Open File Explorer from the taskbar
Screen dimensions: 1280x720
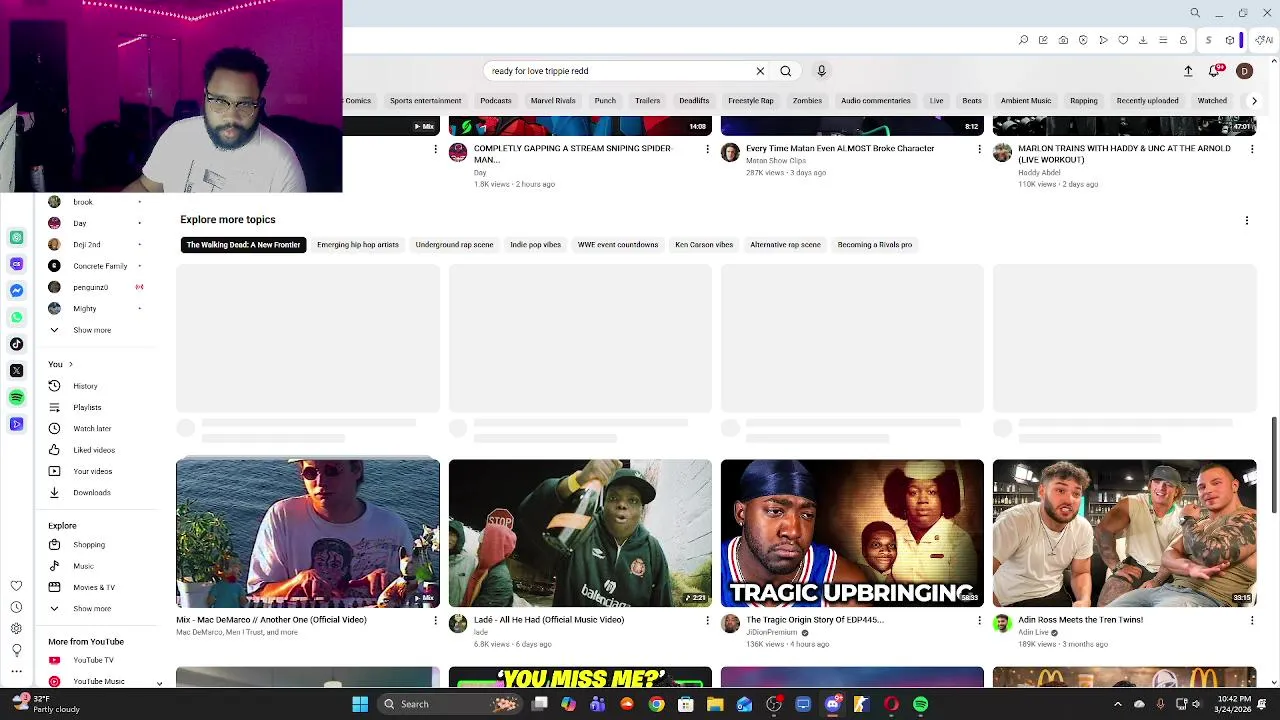tap(715, 704)
